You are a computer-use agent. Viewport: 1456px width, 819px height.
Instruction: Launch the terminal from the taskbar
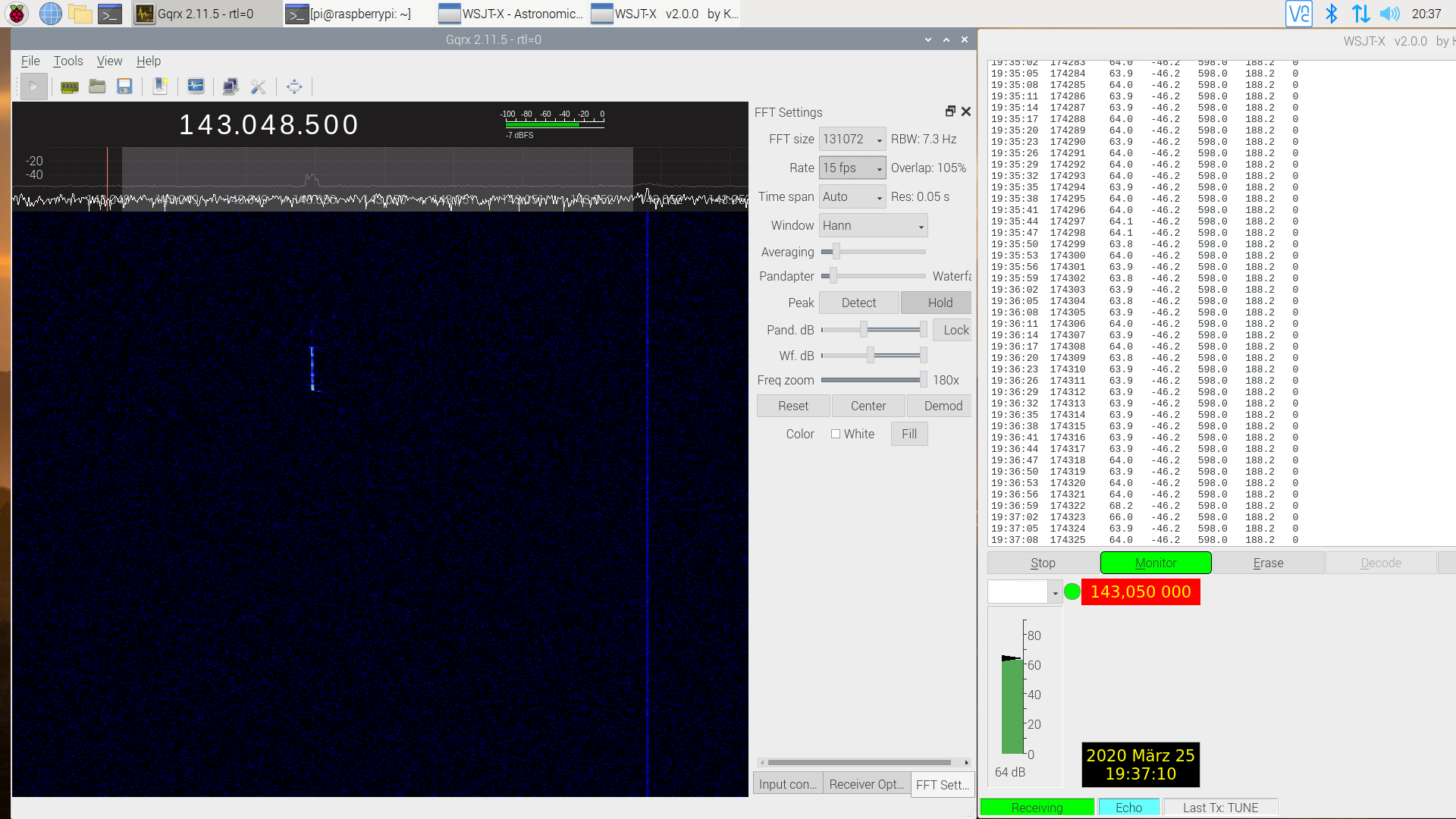(111, 14)
